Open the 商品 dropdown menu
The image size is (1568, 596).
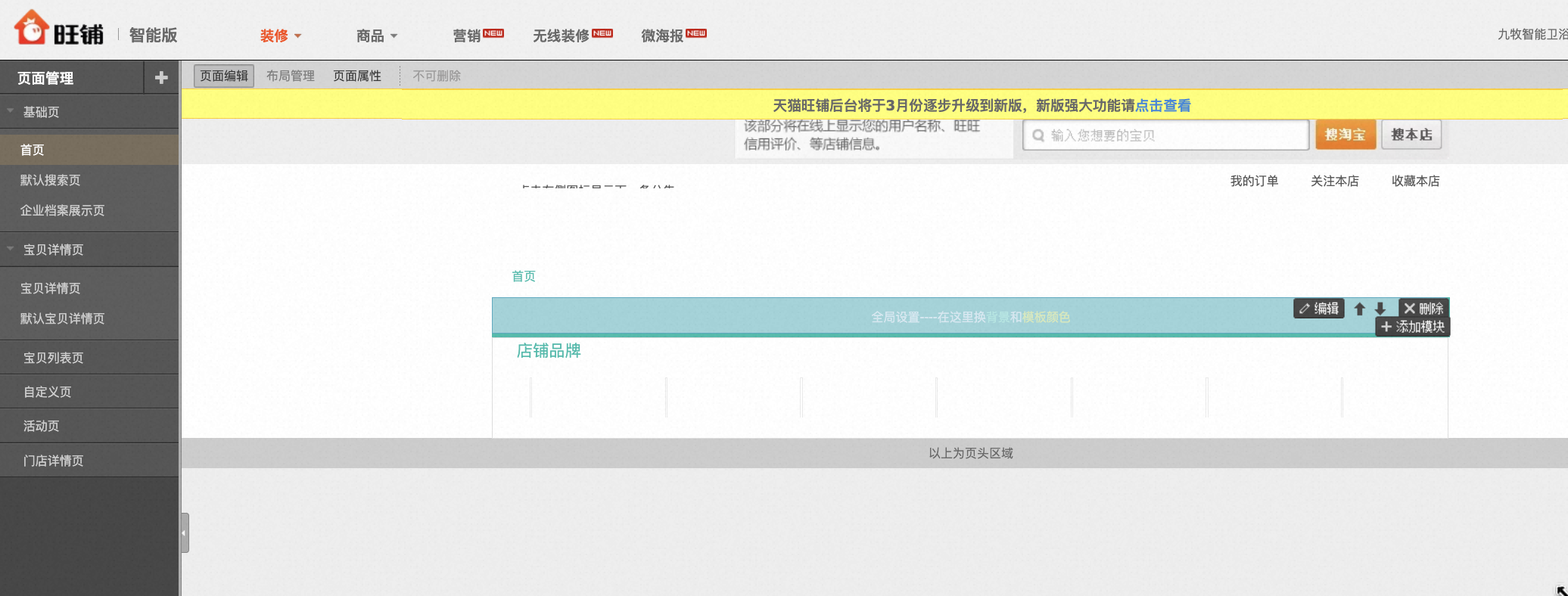click(x=377, y=36)
